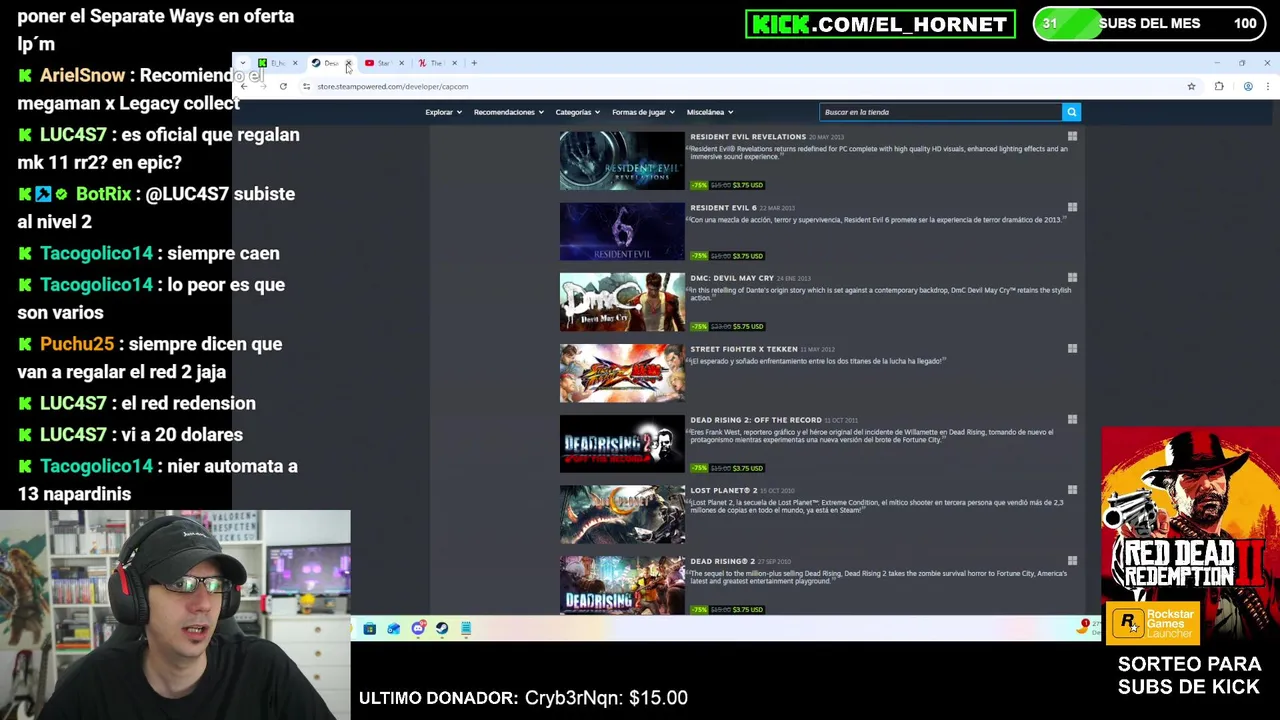Click the Windows platform icon for Resident Evil Revelations

pyautogui.click(x=1072, y=137)
